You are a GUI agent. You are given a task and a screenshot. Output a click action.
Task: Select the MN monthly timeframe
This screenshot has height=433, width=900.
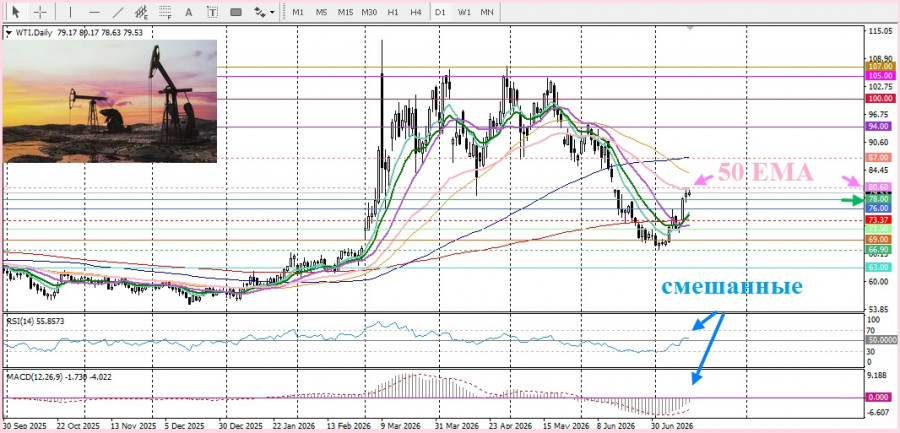click(487, 11)
